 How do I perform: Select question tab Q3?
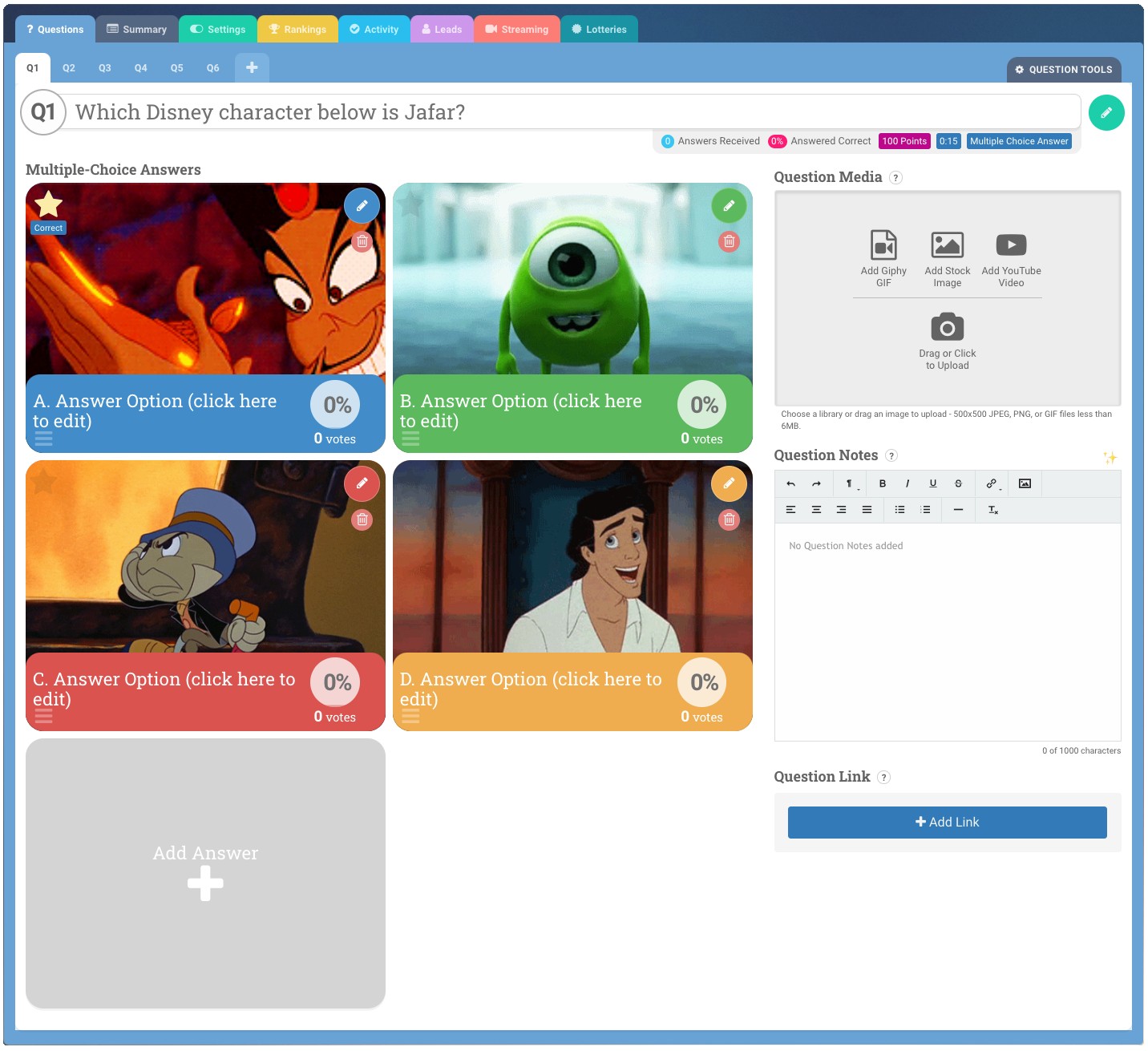(105, 68)
